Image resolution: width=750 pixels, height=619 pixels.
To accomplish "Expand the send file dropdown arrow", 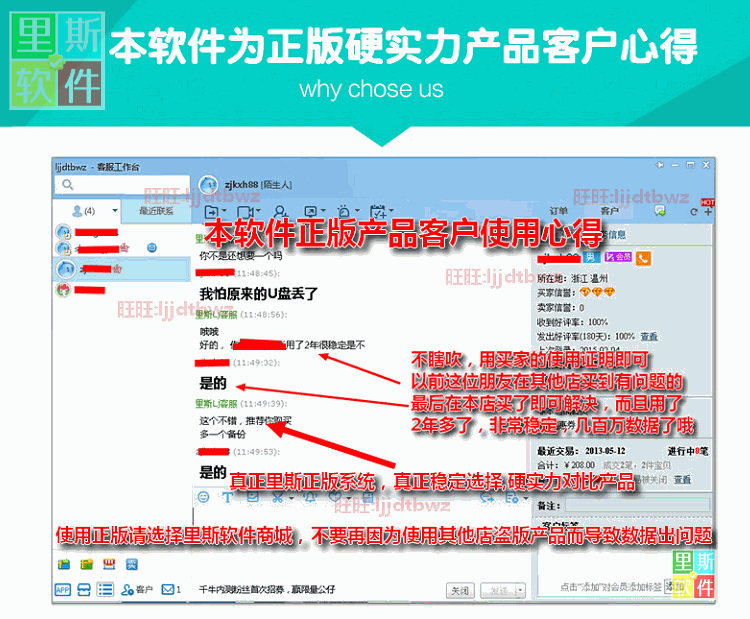I will tap(224, 211).
